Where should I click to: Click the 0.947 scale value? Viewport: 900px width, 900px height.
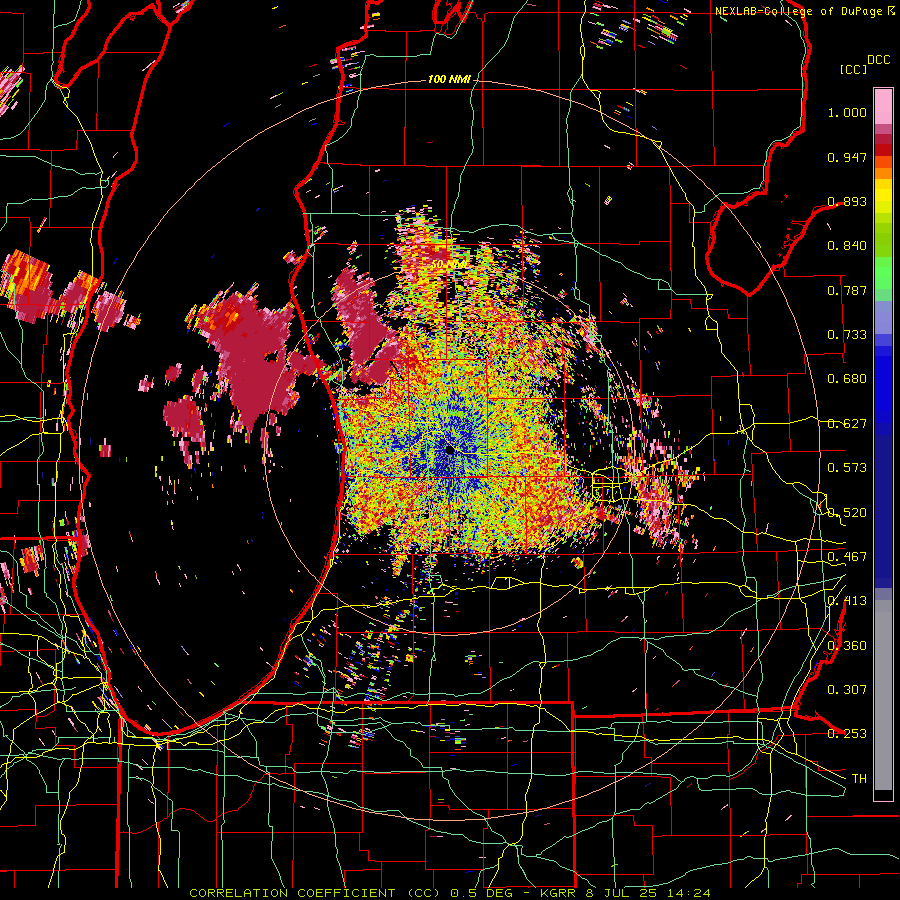847,157
